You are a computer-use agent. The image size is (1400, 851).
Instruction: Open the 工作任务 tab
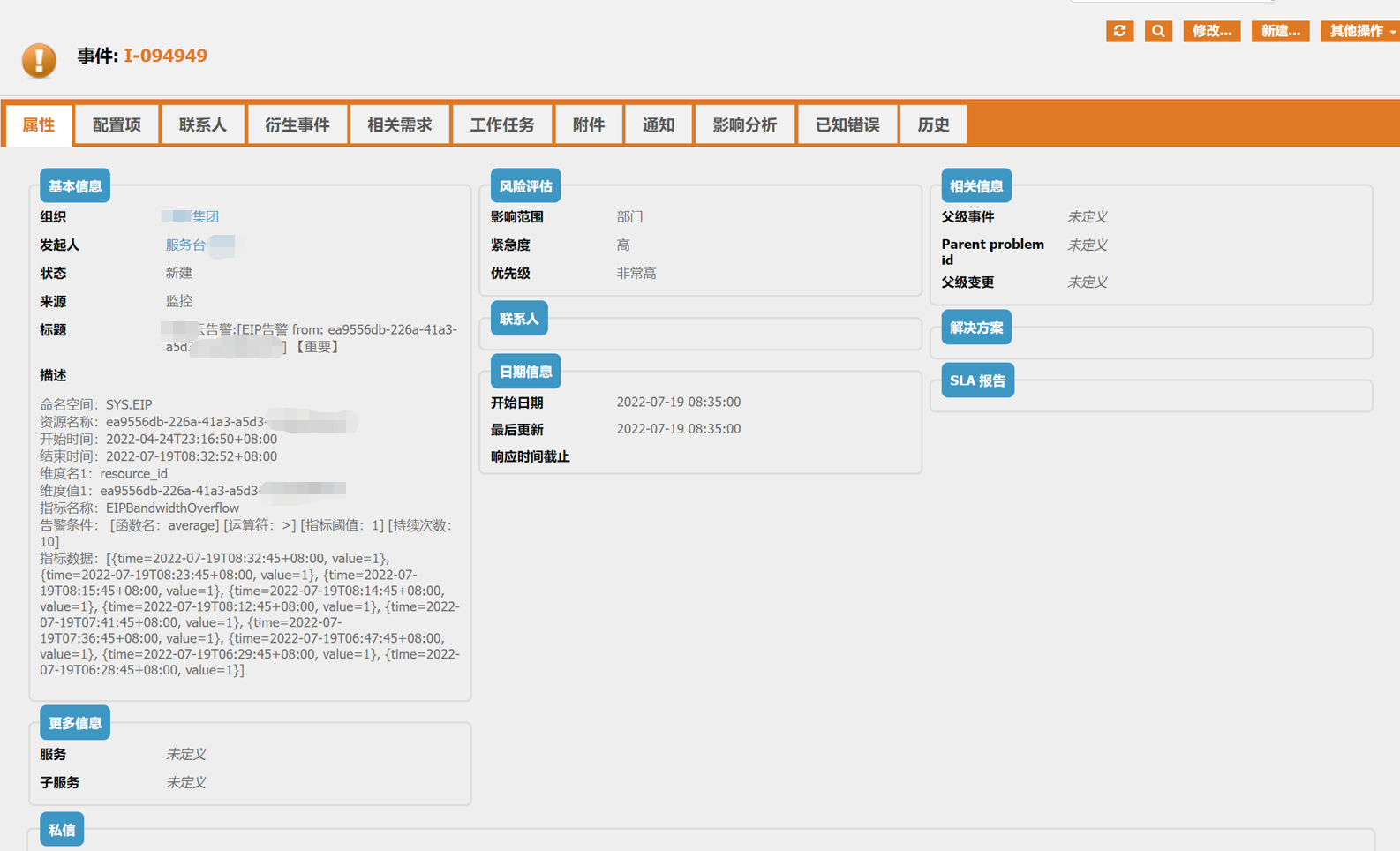click(501, 124)
